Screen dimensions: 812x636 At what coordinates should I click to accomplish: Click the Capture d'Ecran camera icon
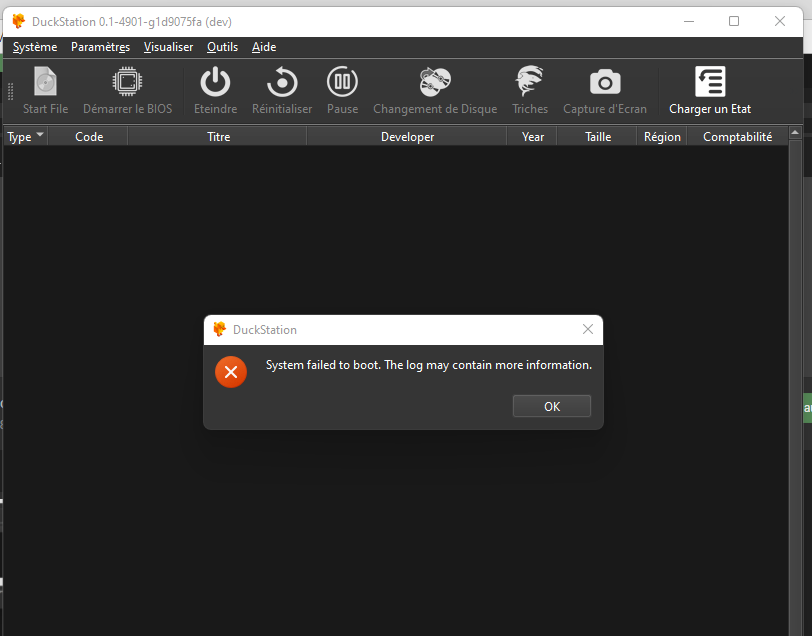coord(605,82)
